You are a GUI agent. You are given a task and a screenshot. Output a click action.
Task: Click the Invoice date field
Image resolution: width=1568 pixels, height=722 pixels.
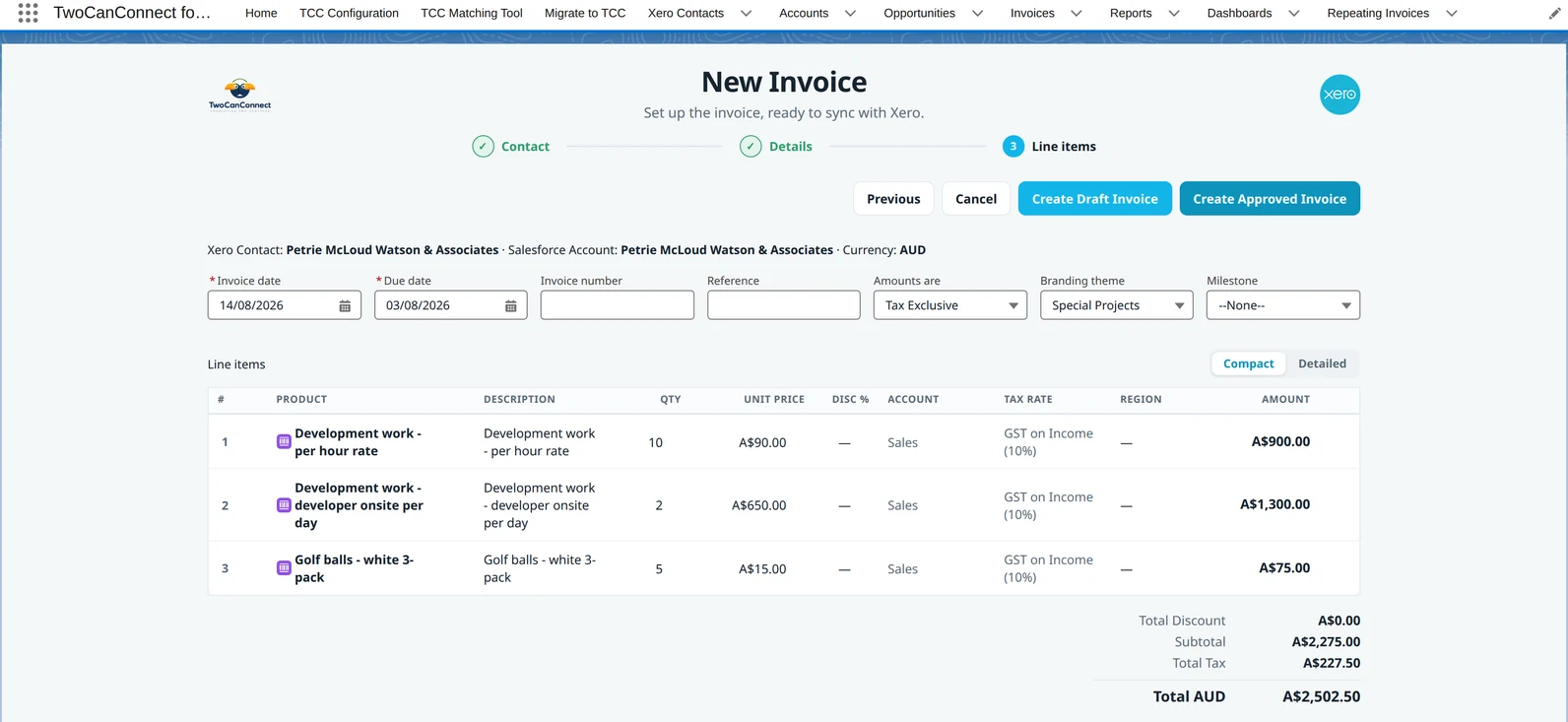pyautogui.click(x=284, y=305)
